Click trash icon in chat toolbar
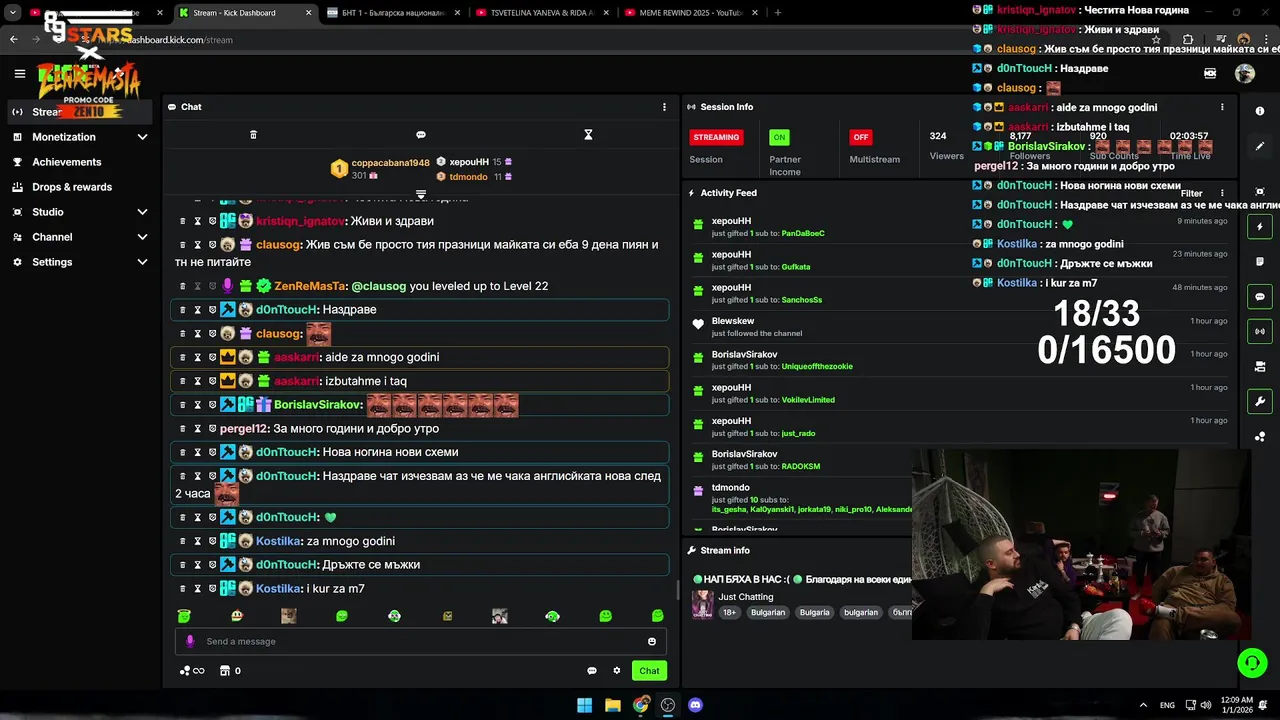 [253, 134]
